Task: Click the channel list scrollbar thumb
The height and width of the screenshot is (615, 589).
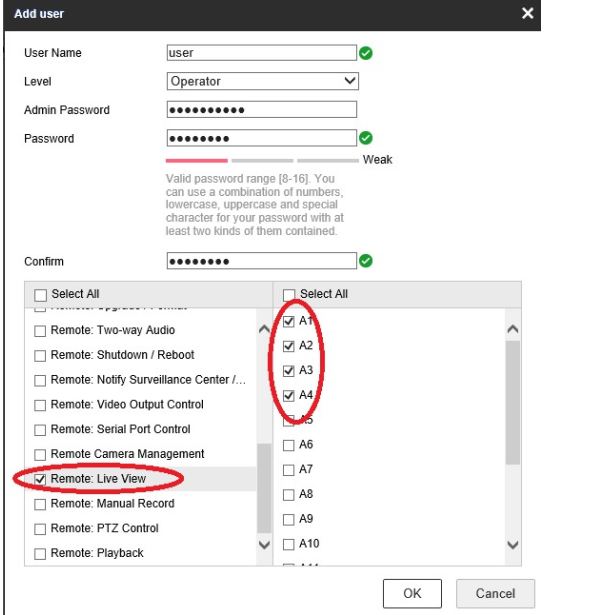Action: (x=513, y=402)
